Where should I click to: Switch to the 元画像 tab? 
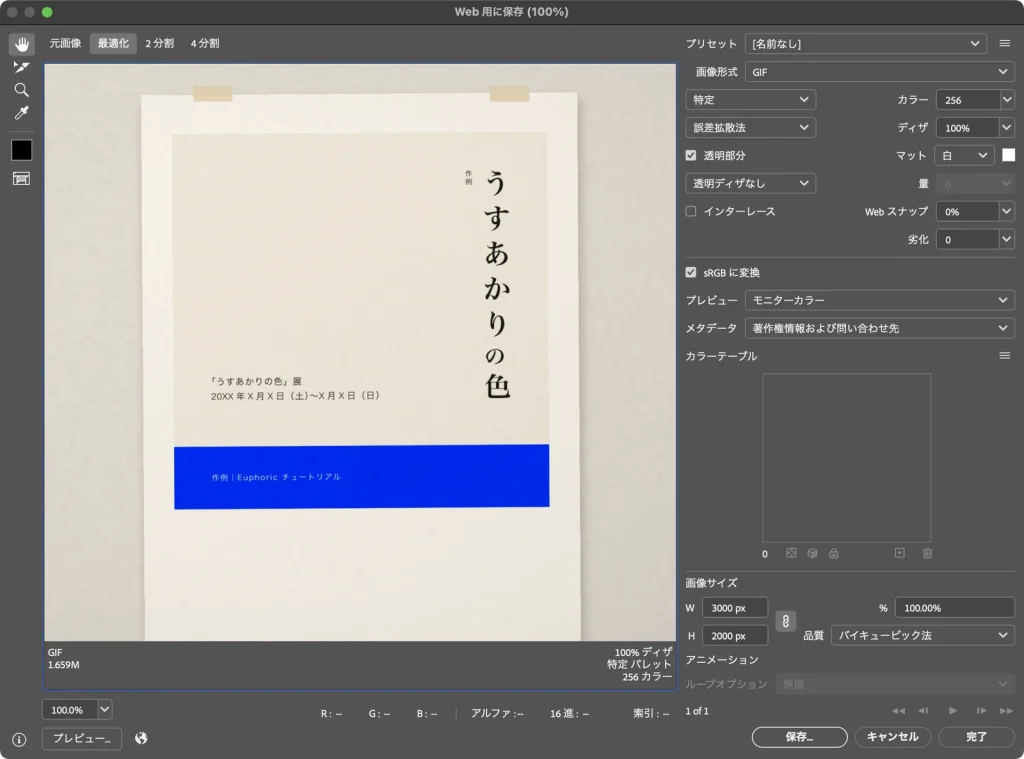pyautogui.click(x=65, y=43)
